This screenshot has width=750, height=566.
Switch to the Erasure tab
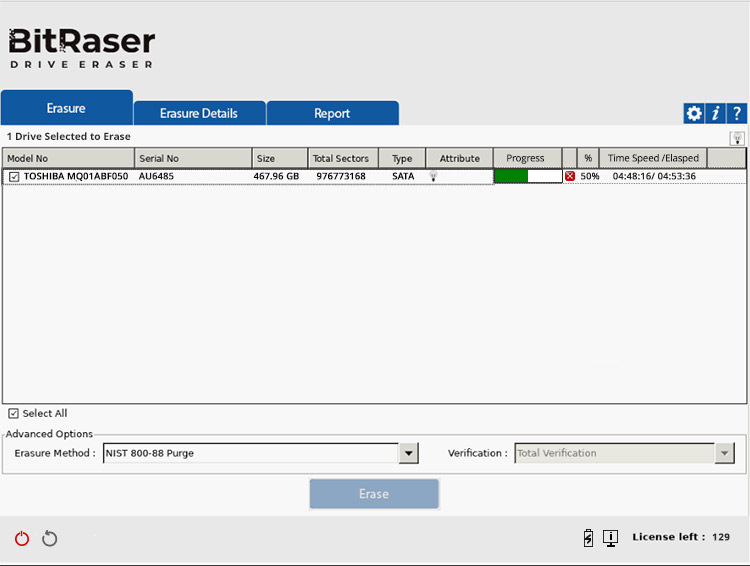click(66, 108)
